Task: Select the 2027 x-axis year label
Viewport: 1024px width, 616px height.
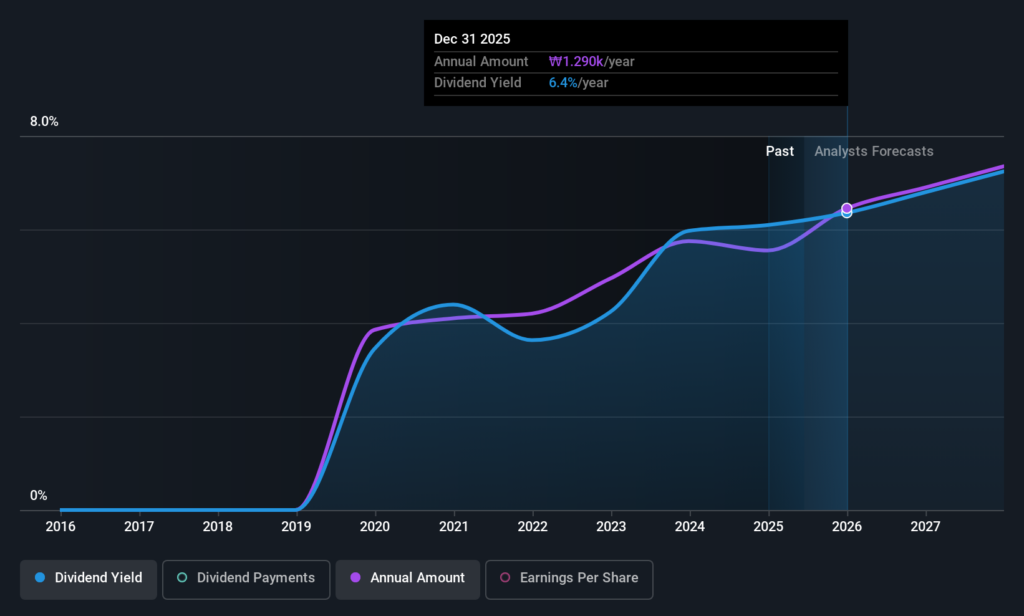Action: point(925,527)
